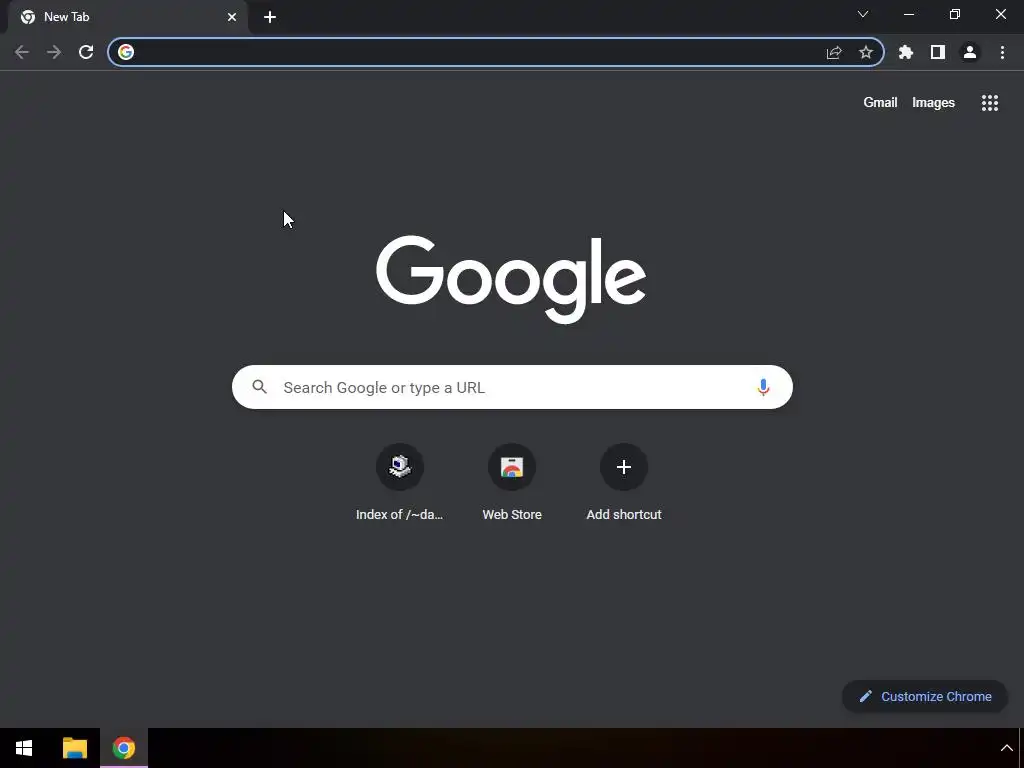Click the Google icon in address bar
The image size is (1024, 768).
point(126,52)
